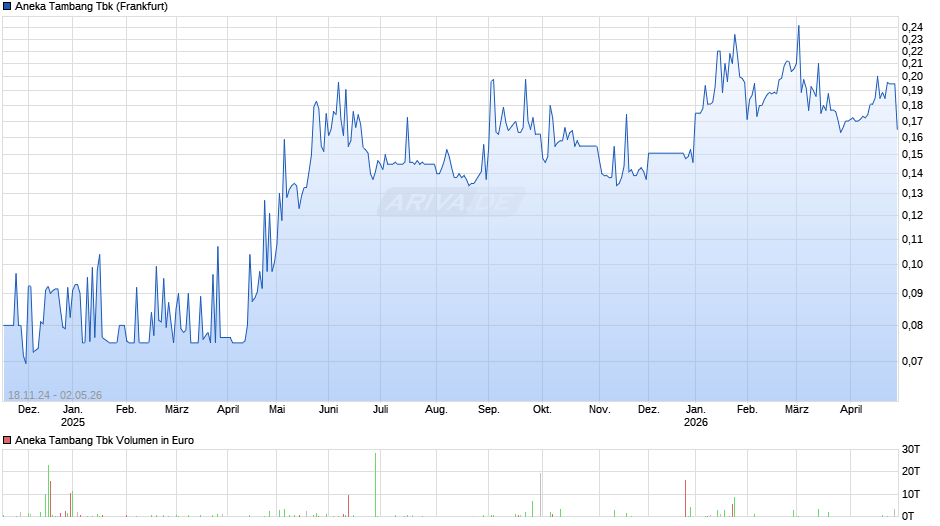Click the 'Mai' month label
Screen dimensions: 940x526
[277, 410]
